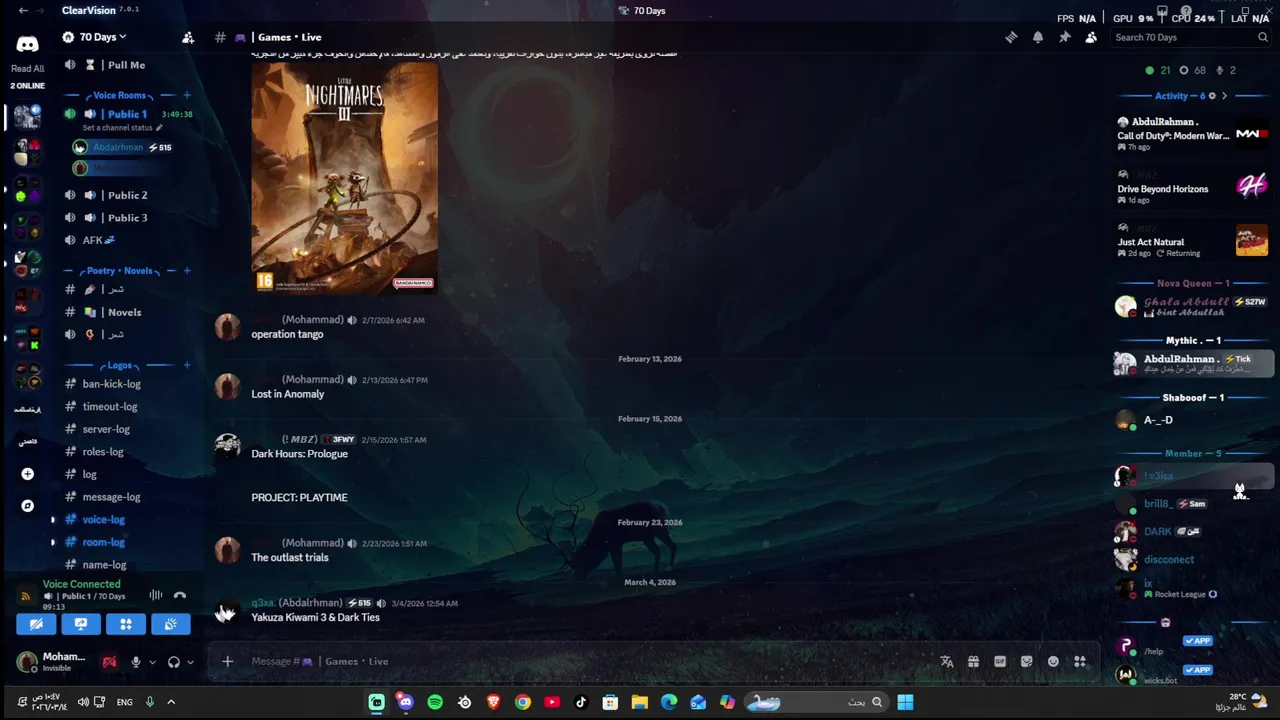Open Google Chrome from the Windows taskbar
The image size is (1280, 720).
tap(523, 702)
